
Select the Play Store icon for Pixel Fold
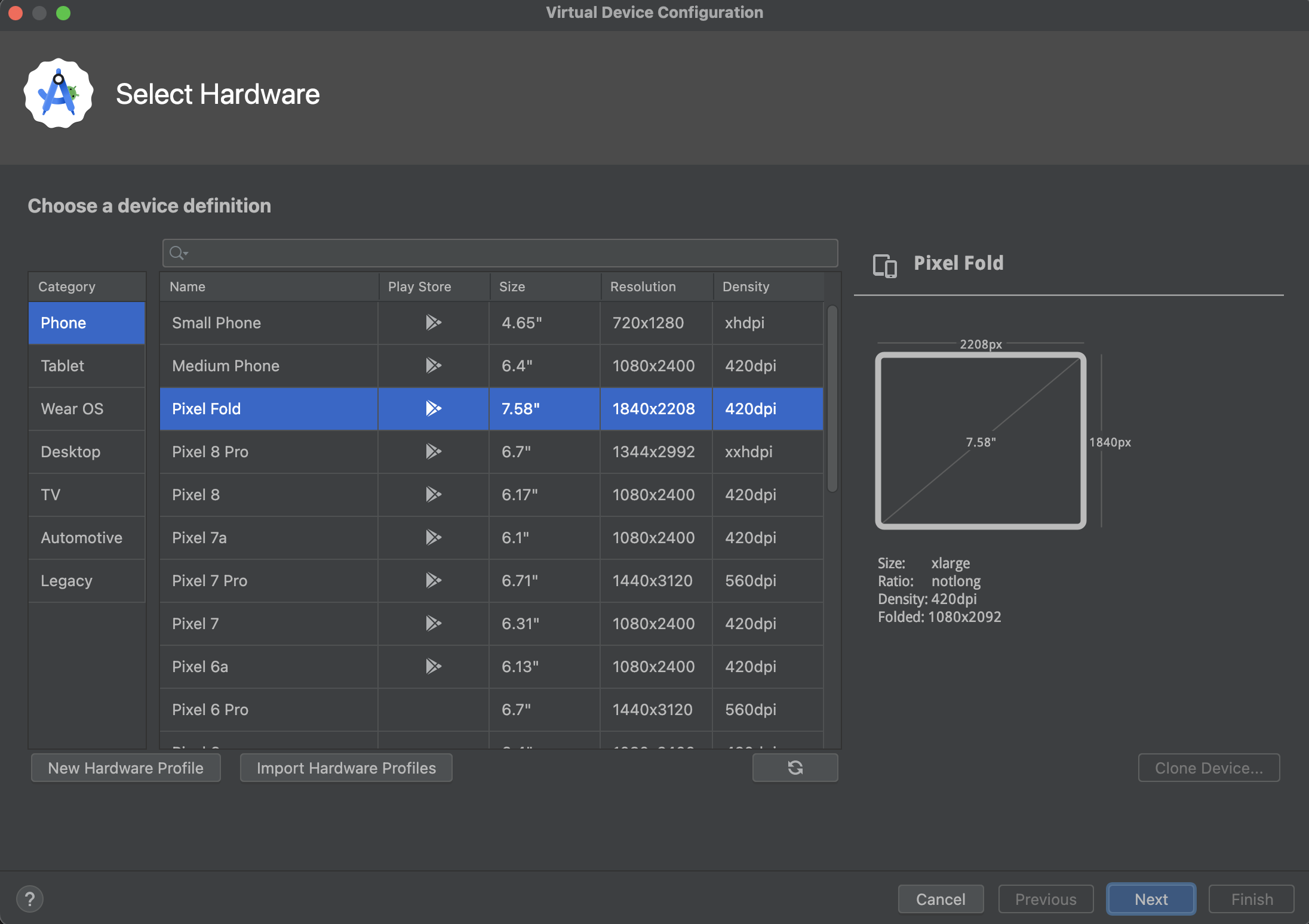tap(432, 408)
